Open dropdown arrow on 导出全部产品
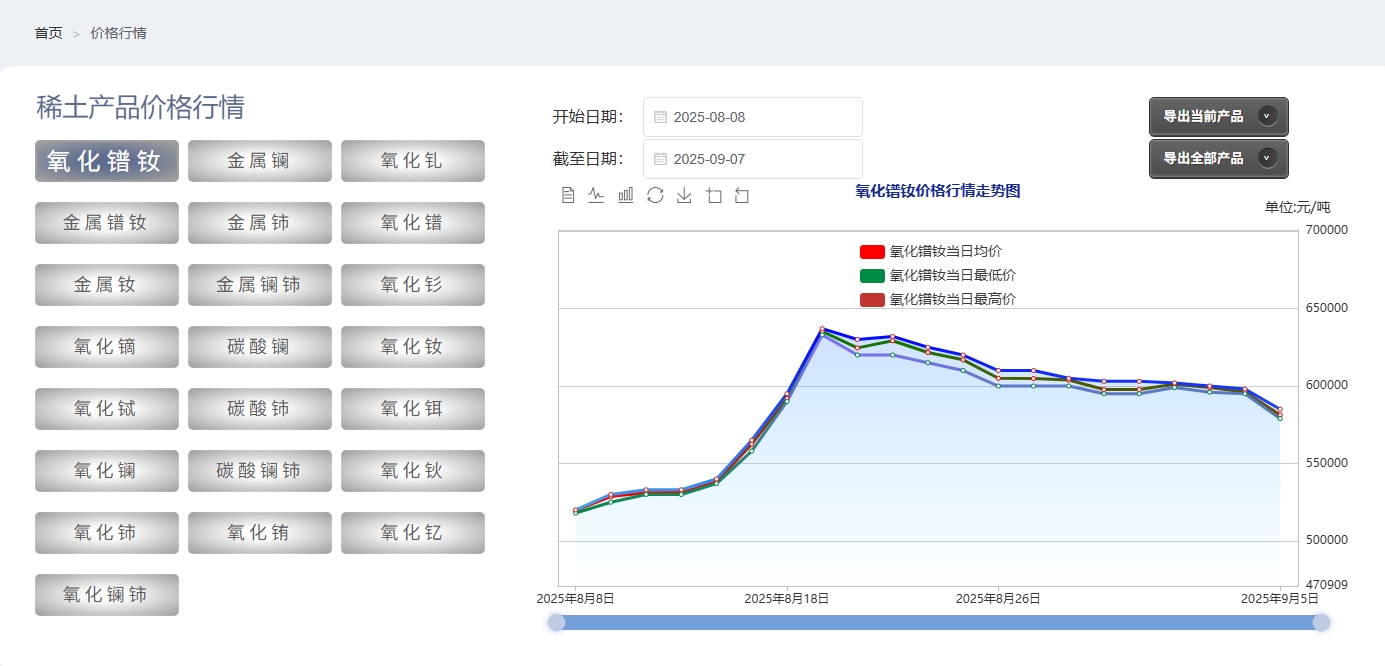The height and width of the screenshot is (666, 1385). tap(1267, 158)
